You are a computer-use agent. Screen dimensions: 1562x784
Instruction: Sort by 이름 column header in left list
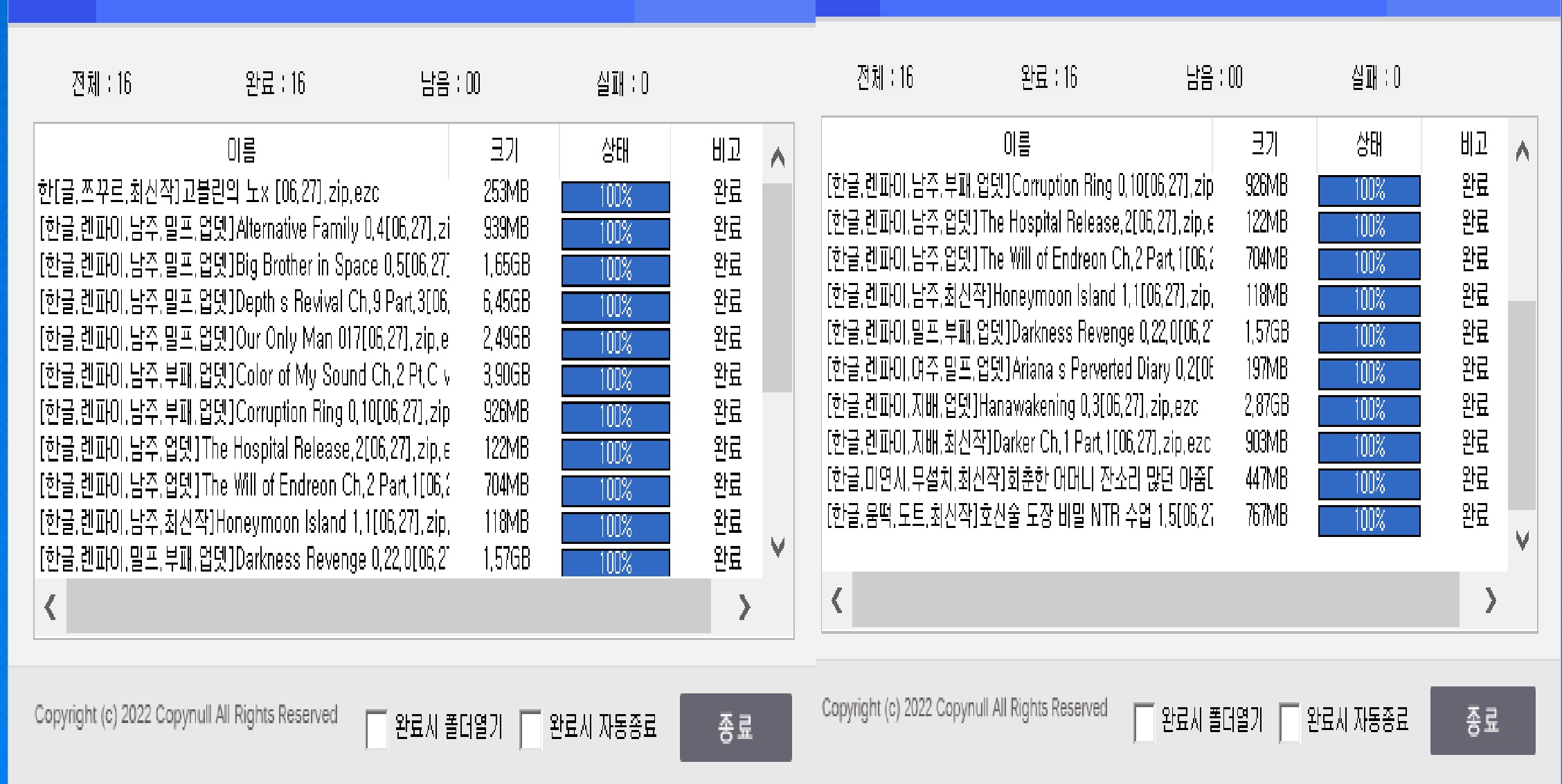tap(241, 149)
